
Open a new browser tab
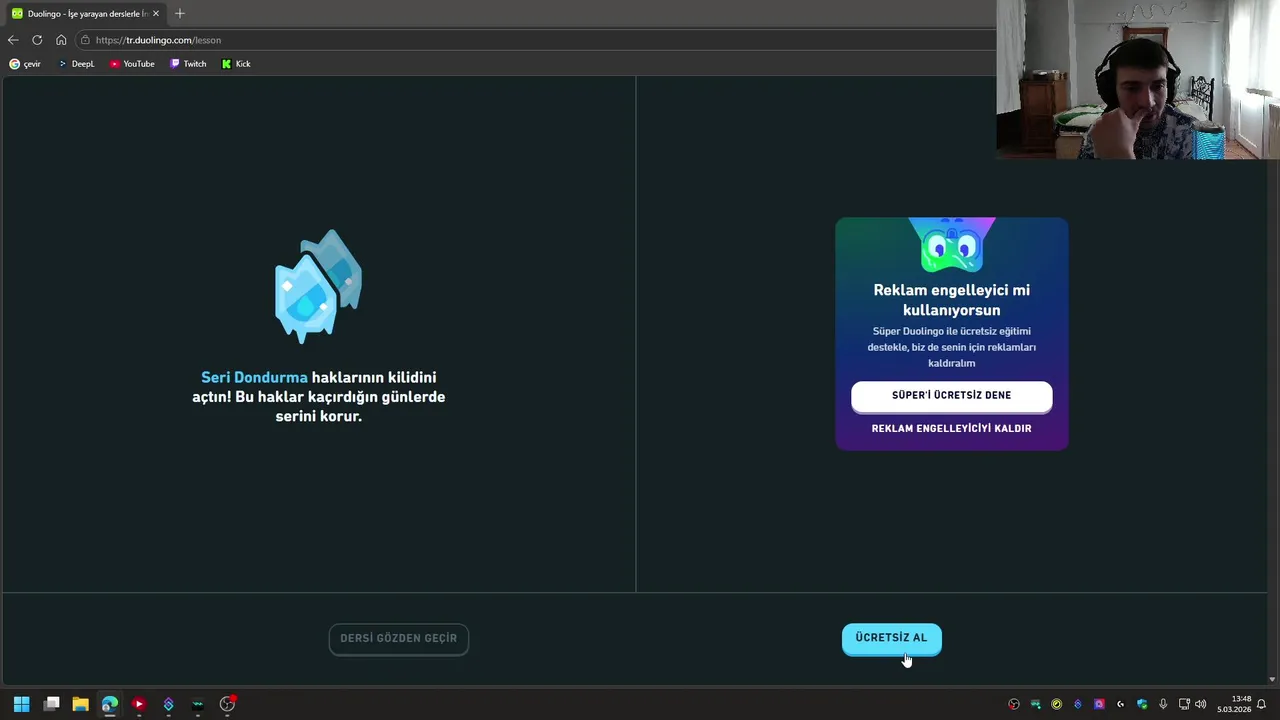click(180, 14)
